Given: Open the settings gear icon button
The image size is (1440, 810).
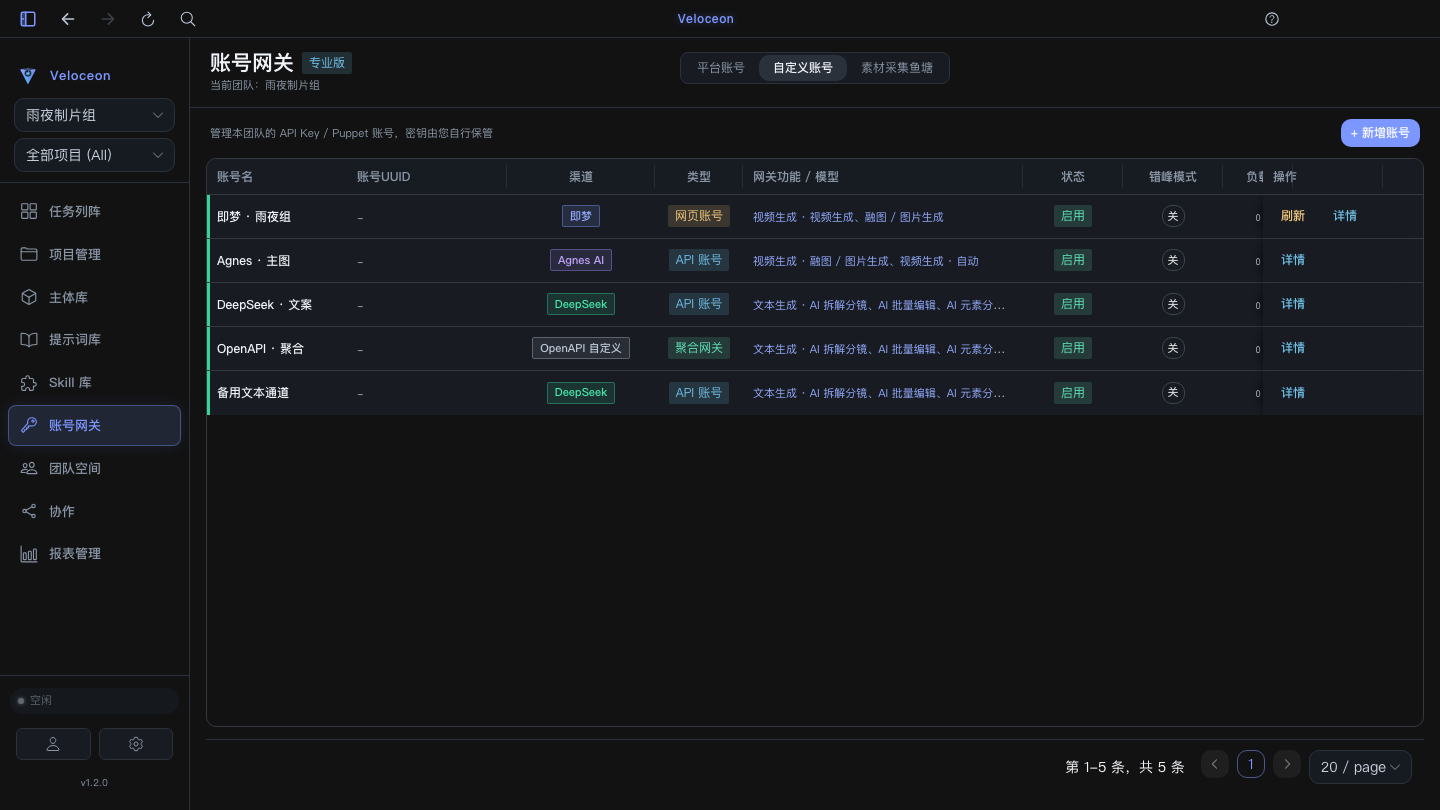Looking at the screenshot, I should (x=136, y=744).
